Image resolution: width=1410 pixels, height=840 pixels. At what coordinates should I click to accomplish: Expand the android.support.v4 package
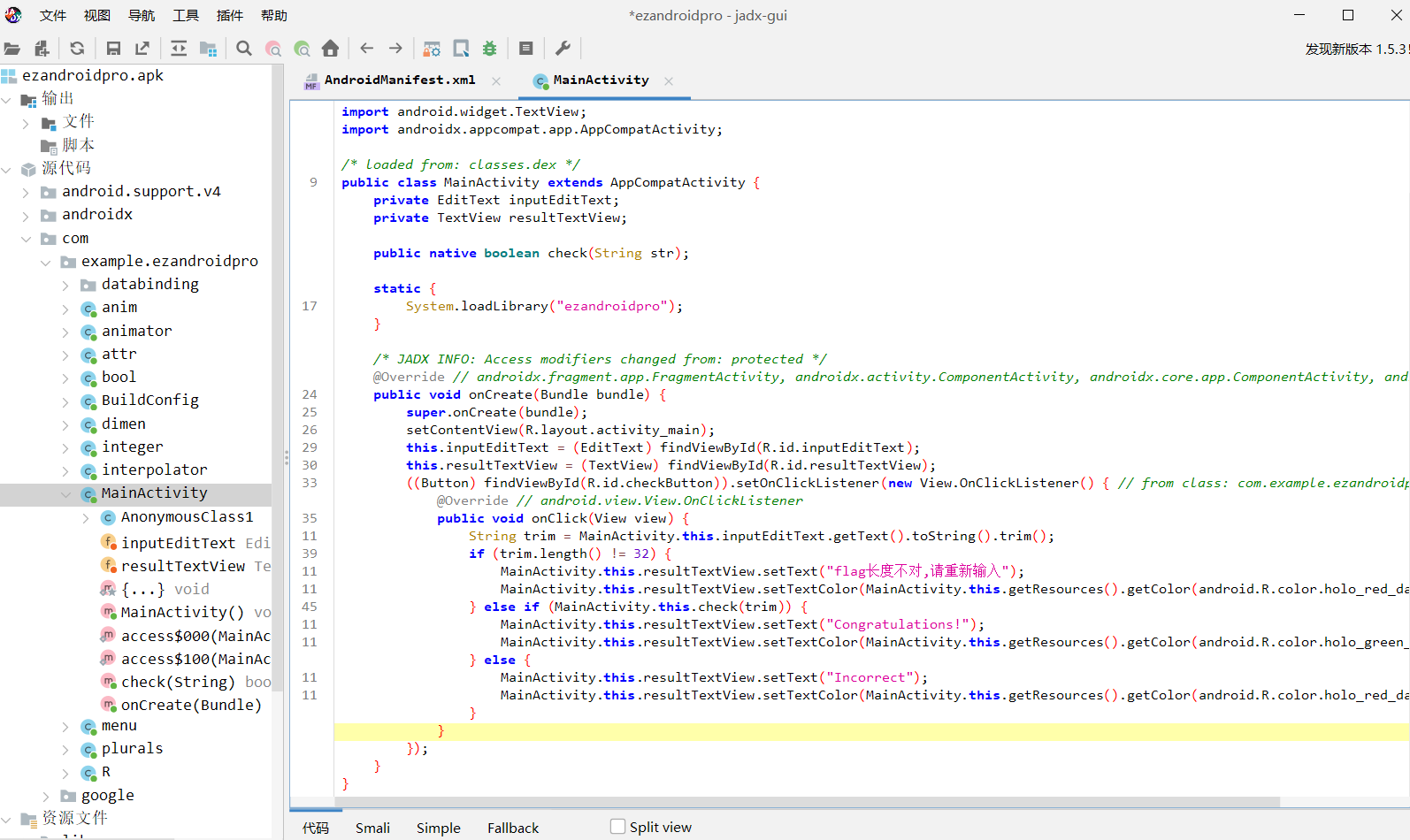click(26, 192)
